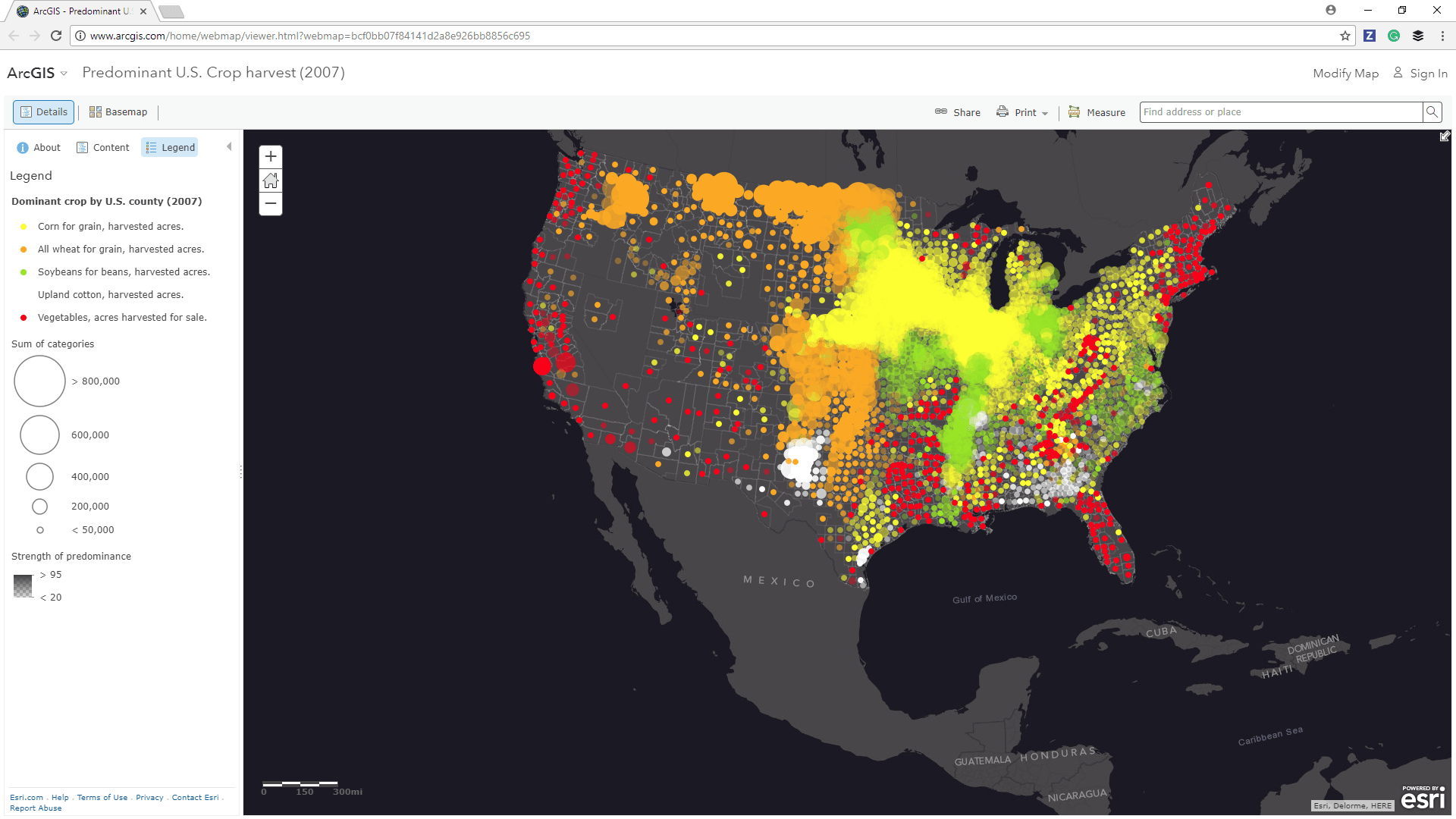Reload the page in Chrome

point(56,36)
